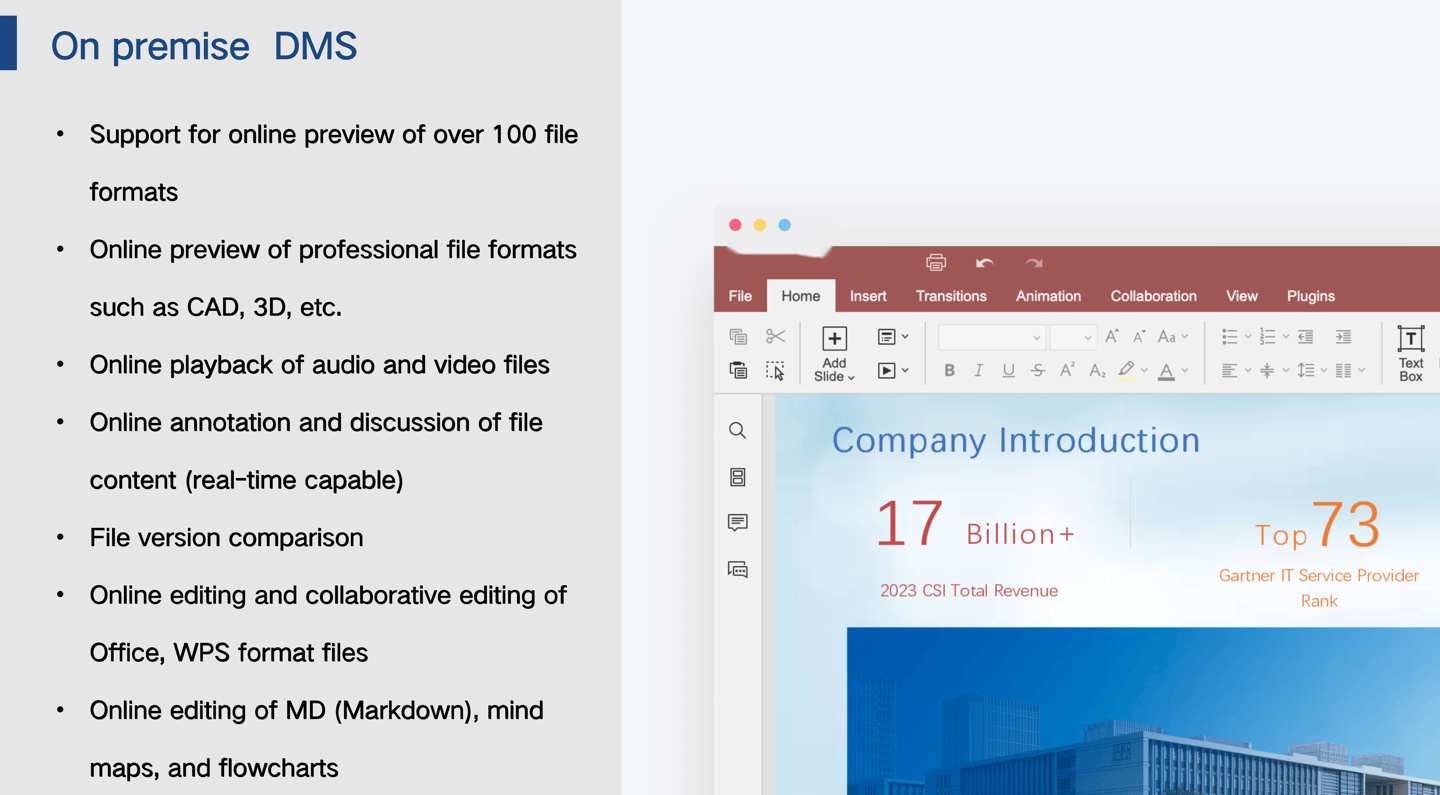Switch to the Collaboration tab
The image size is (1440, 795).
click(1153, 296)
